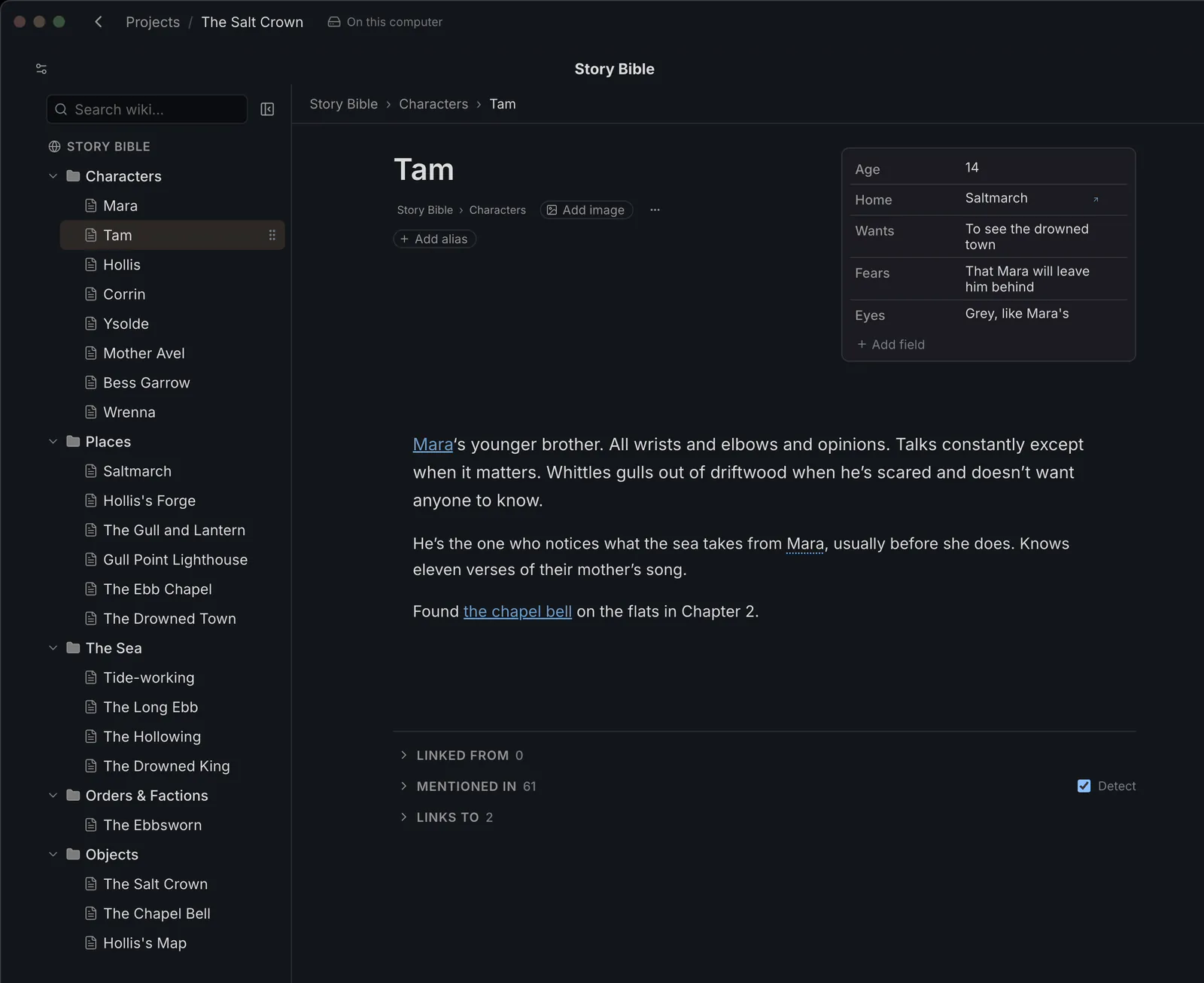Click the page icon next to The Salt Crown entry

coord(91,884)
